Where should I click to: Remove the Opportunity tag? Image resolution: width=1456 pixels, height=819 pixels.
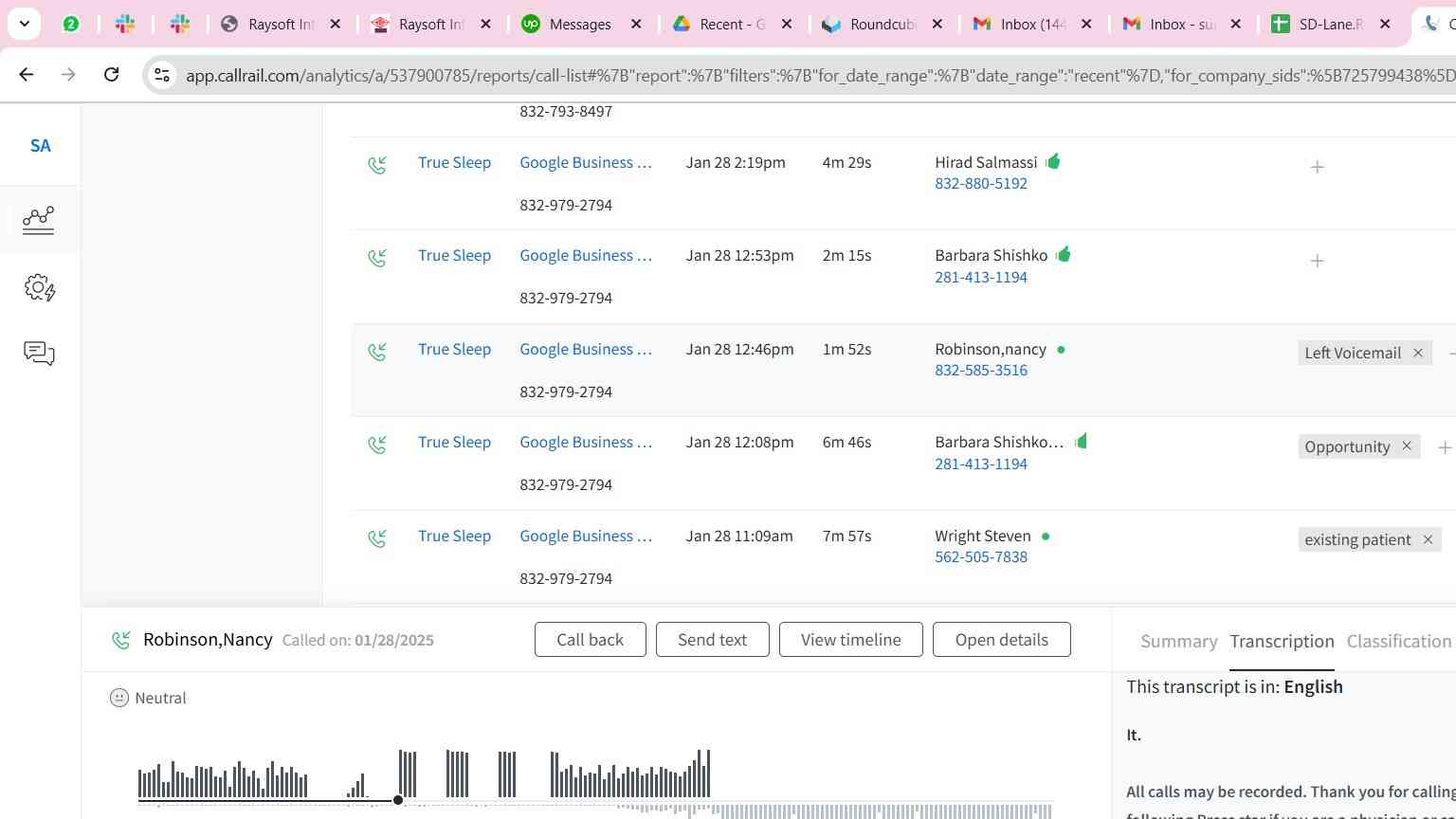coord(1407,446)
